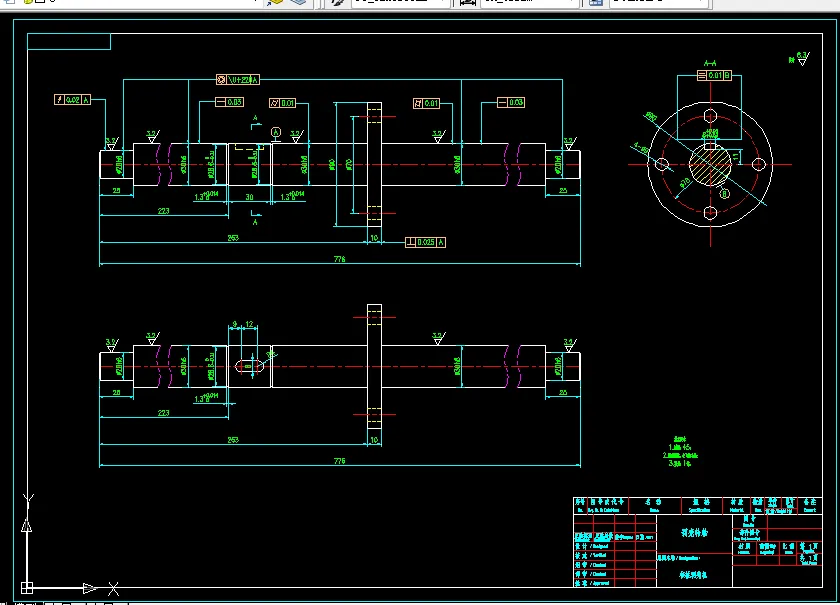
Task: Click the yellow layer icon beside the stacked-layers icon
Action: (x=275, y=2)
